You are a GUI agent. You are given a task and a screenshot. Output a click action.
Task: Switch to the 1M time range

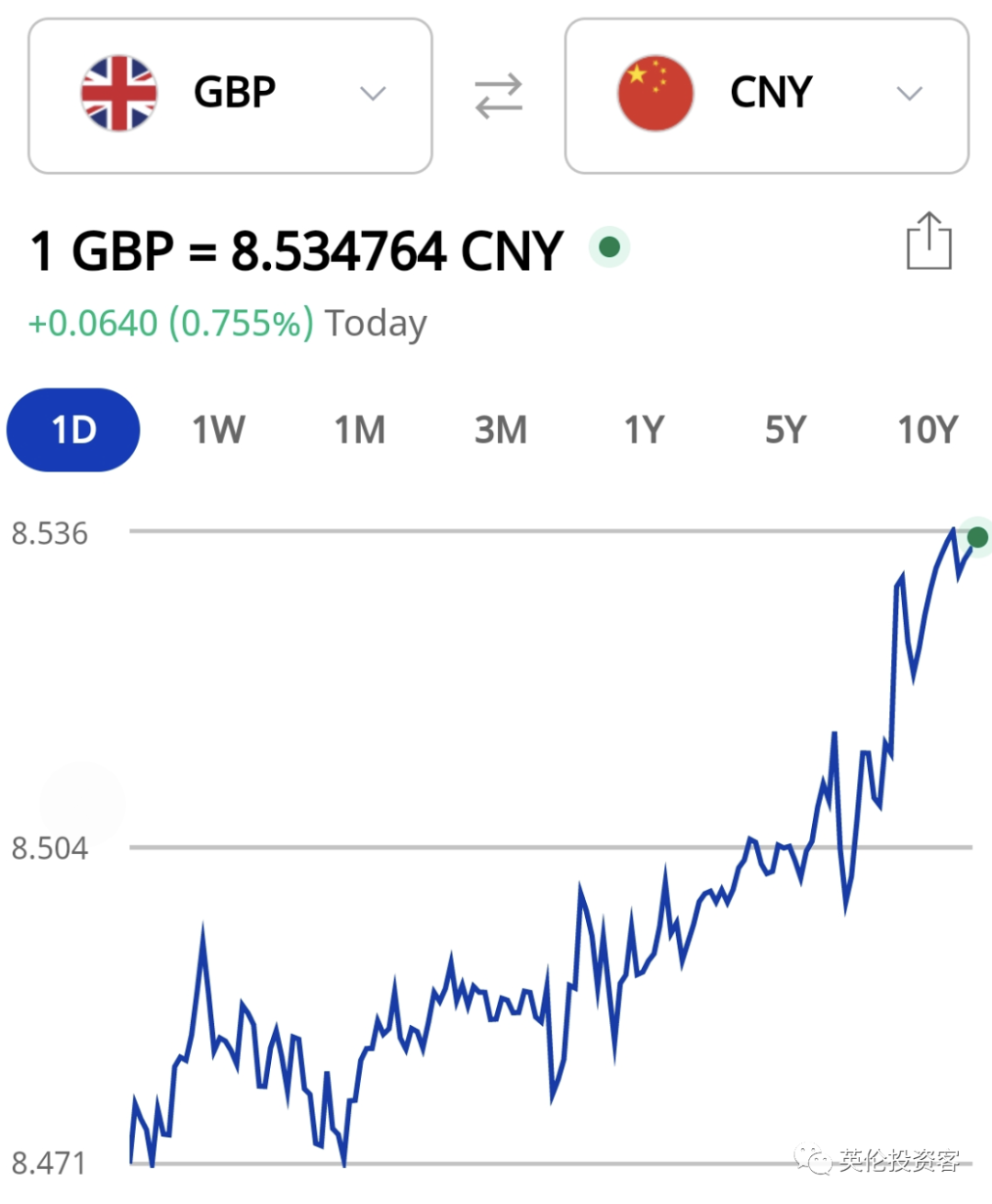point(359,430)
